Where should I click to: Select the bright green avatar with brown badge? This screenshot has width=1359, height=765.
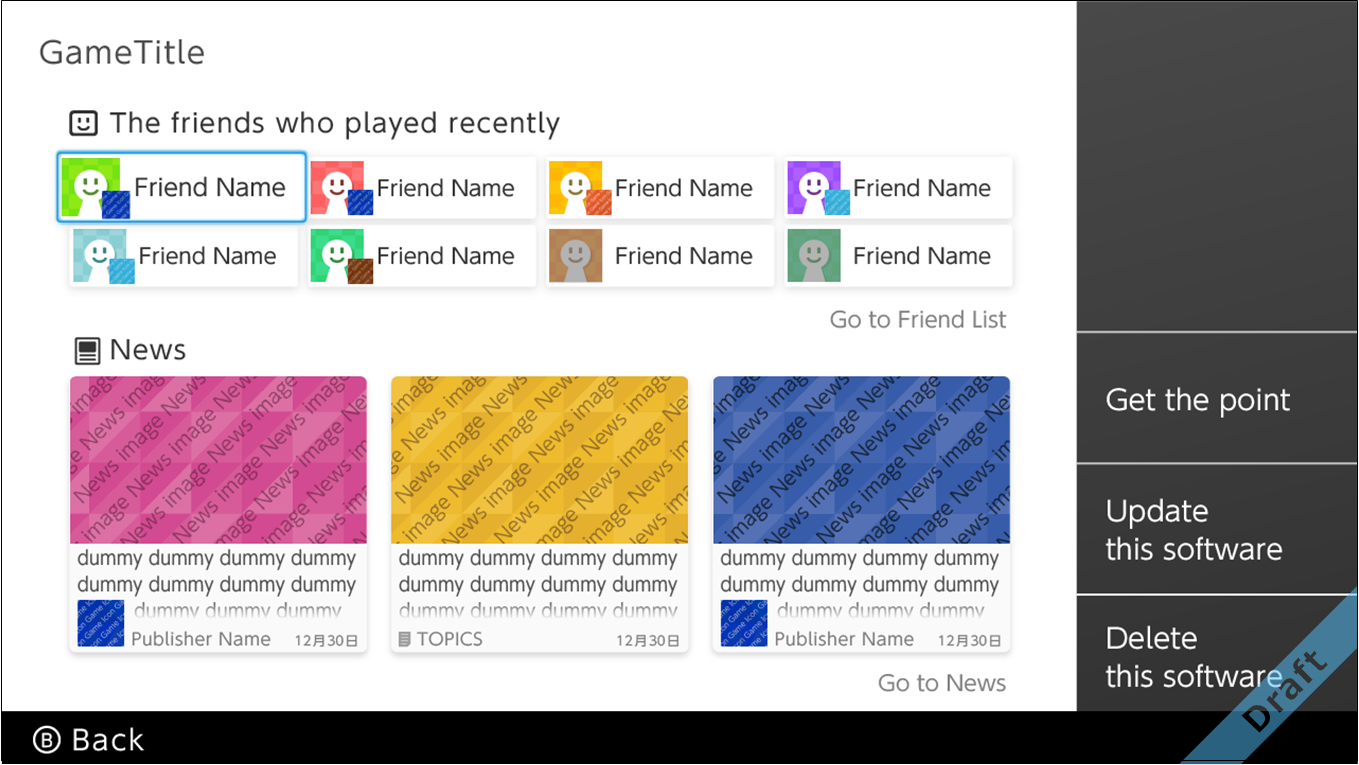pyautogui.click(x=421, y=256)
